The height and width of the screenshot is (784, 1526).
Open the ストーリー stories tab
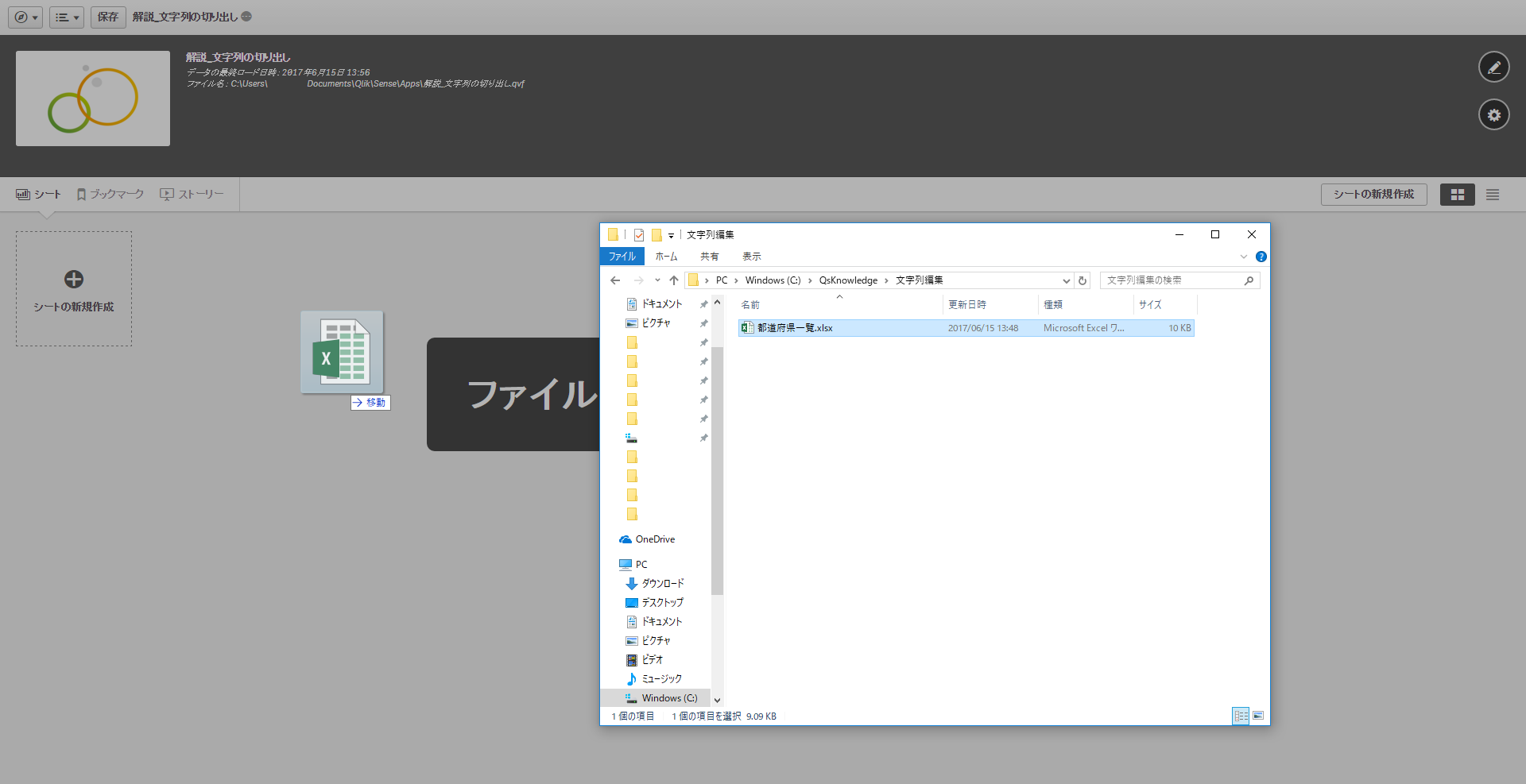(x=192, y=195)
